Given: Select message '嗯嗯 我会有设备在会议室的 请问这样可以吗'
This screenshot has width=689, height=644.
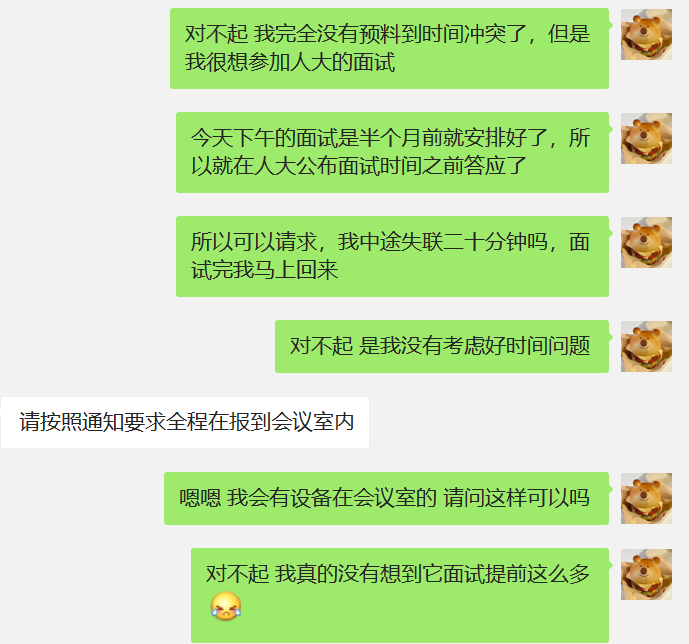Looking at the screenshot, I should click(386, 499).
